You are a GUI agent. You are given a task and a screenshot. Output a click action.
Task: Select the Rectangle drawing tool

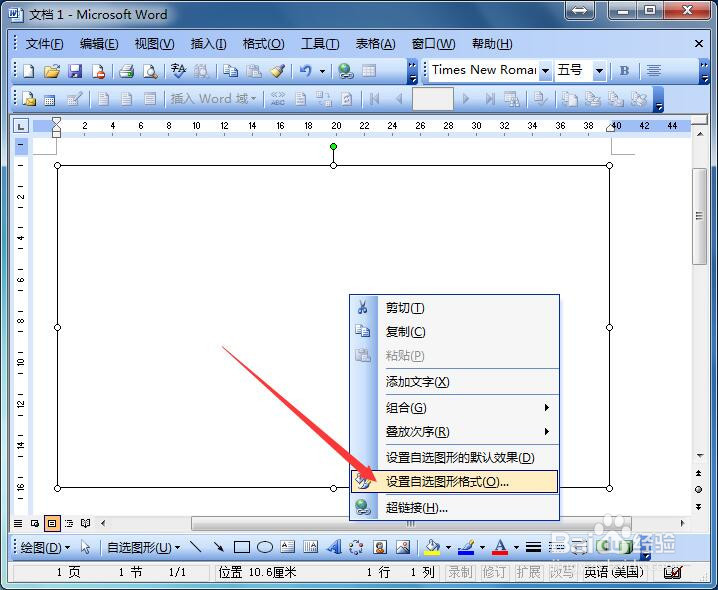click(241, 547)
